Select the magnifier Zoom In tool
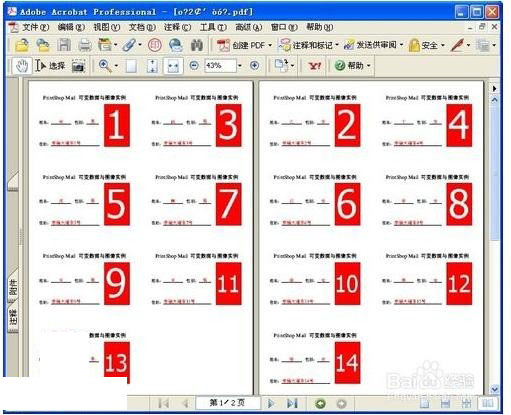 pyautogui.click(x=105, y=66)
